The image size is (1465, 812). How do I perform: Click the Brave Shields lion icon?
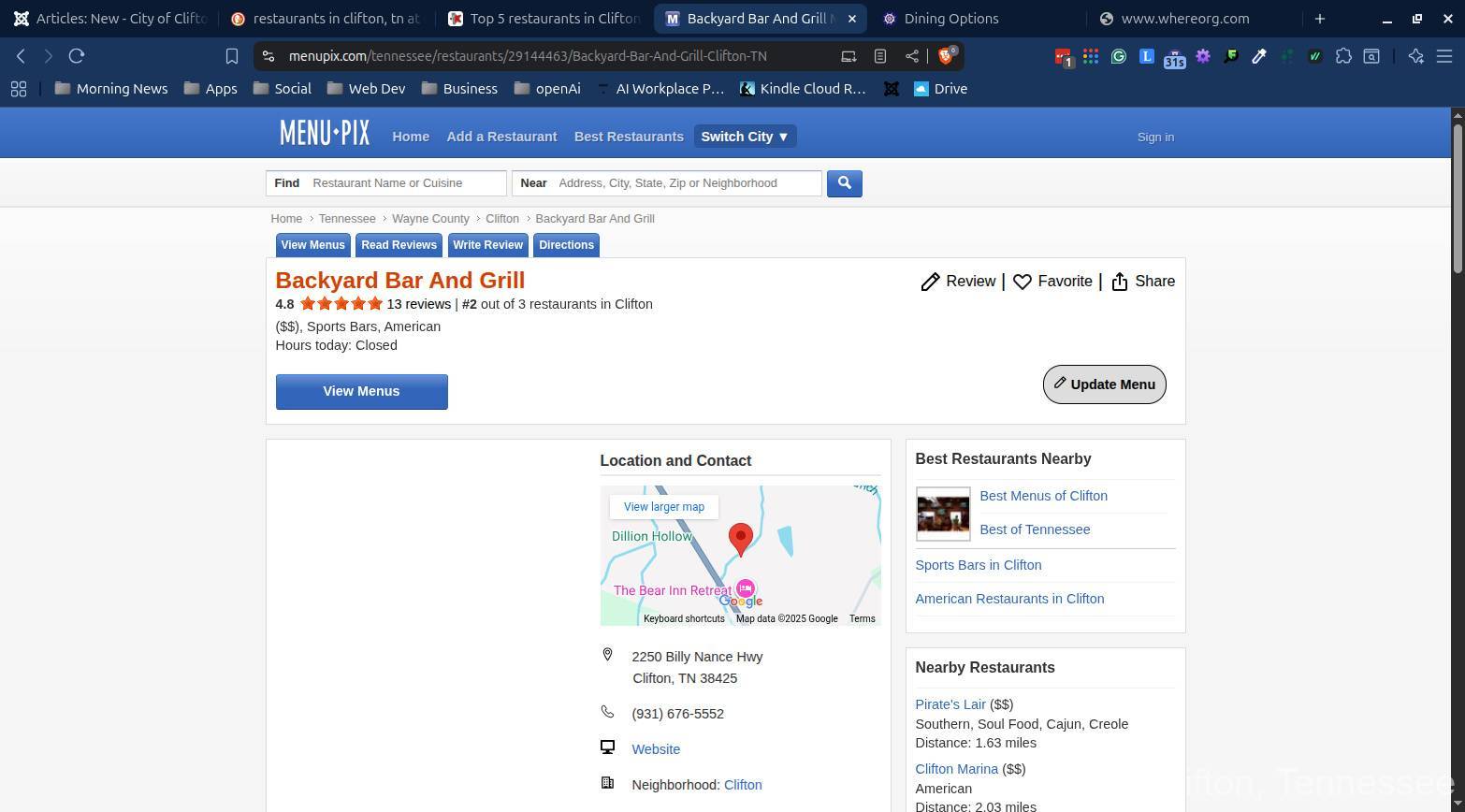coord(945,56)
